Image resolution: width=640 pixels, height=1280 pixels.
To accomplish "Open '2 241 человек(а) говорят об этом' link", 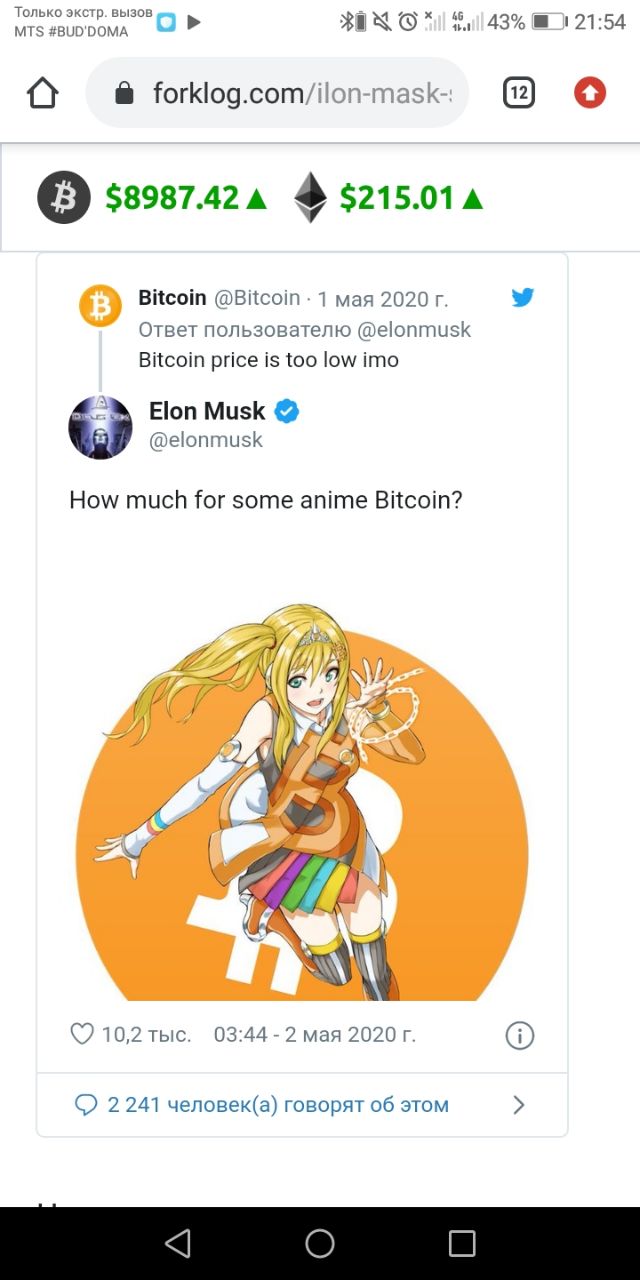I will [278, 1105].
